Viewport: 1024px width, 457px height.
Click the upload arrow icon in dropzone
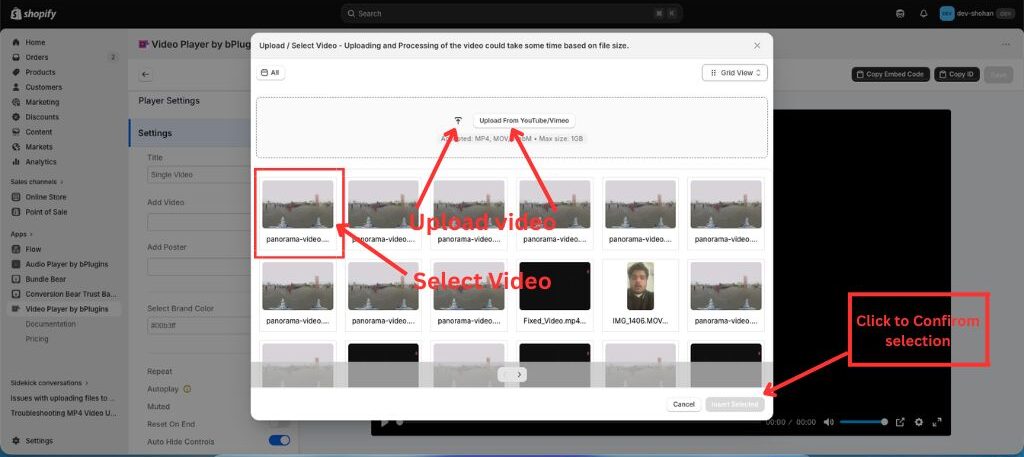coord(458,120)
